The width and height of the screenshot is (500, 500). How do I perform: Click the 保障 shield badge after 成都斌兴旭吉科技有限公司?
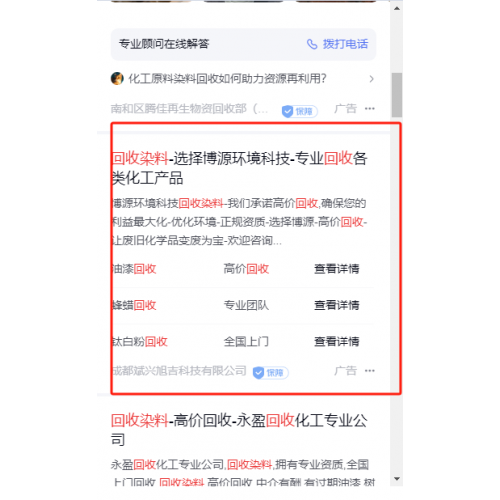(x=270, y=373)
